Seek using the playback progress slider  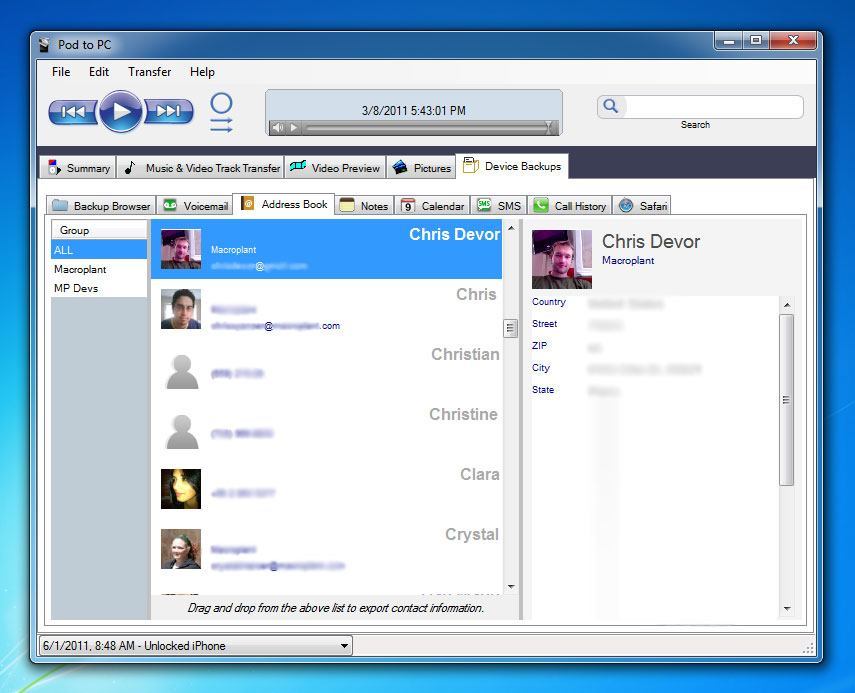pyautogui.click(x=430, y=128)
